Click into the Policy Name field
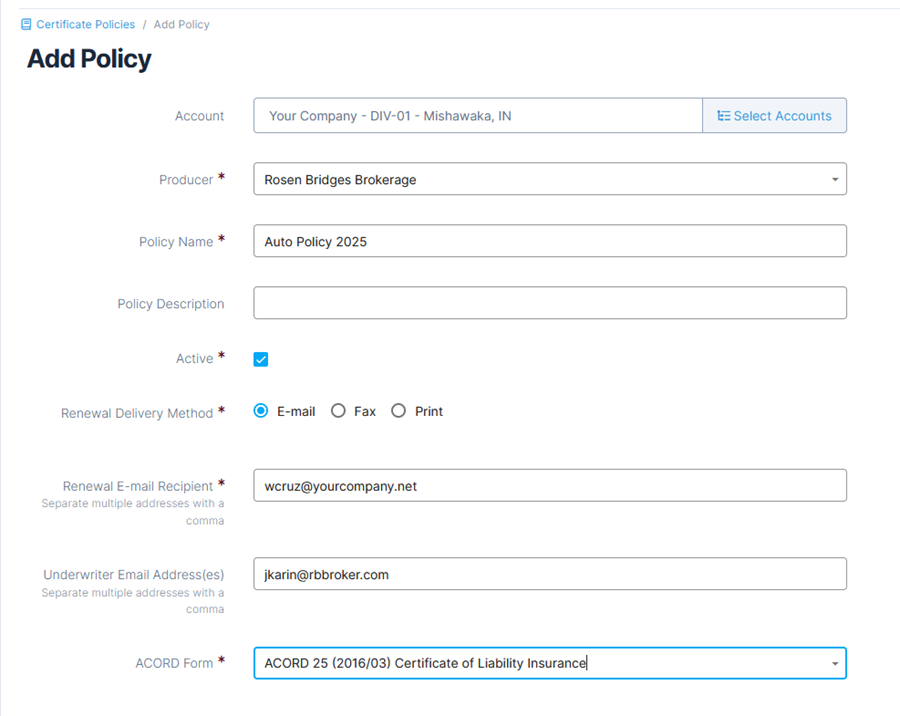This screenshot has height=716, width=900. (550, 241)
